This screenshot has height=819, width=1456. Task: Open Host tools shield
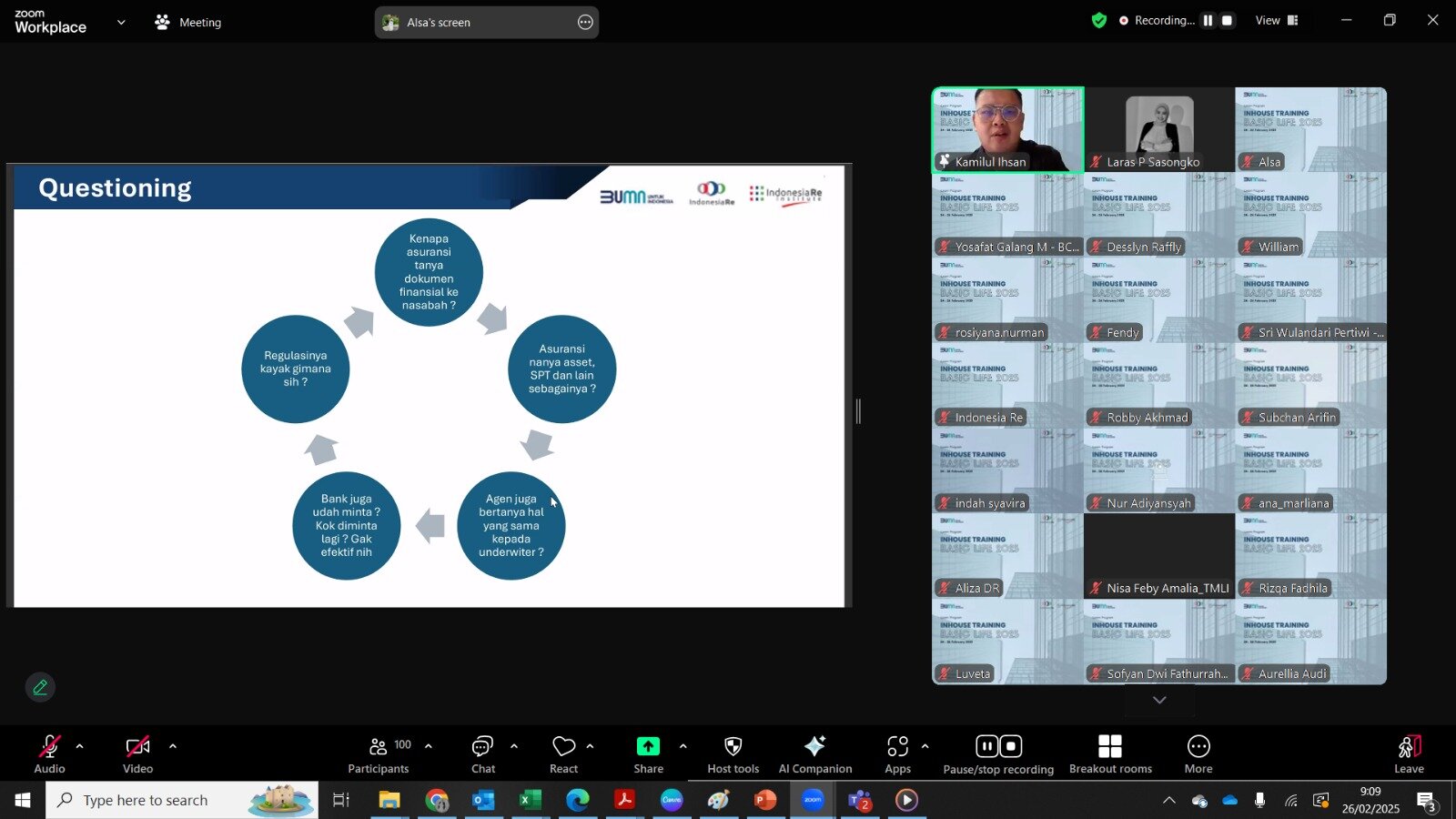(x=733, y=754)
